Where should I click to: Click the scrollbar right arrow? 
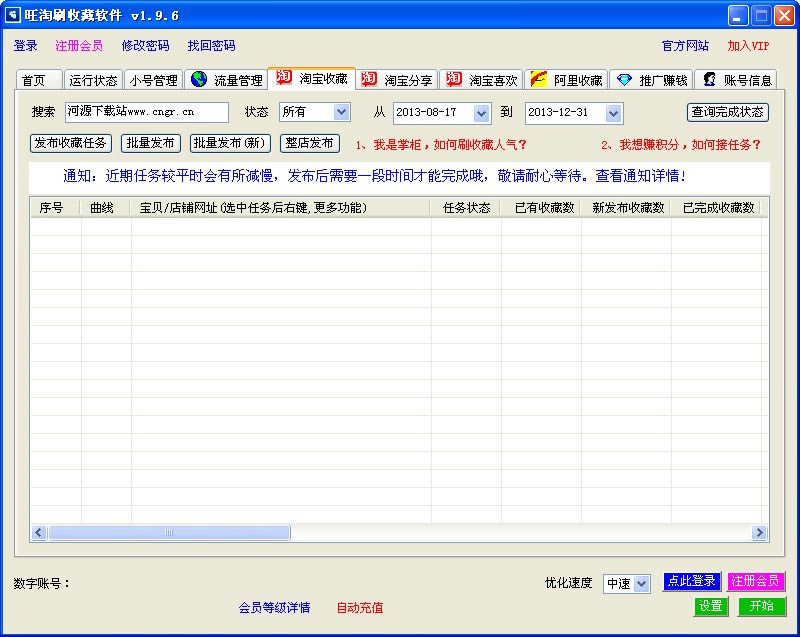tap(759, 532)
